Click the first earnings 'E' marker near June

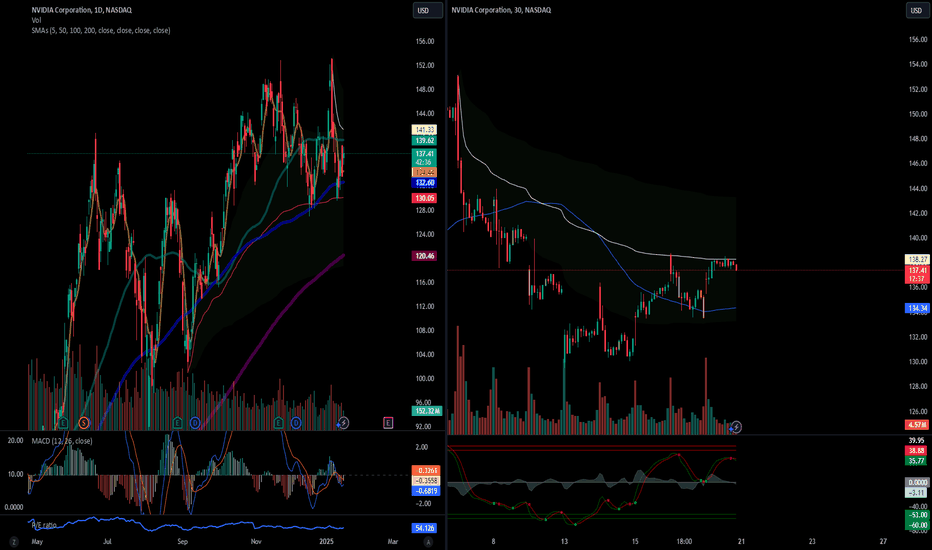point(63,423)
